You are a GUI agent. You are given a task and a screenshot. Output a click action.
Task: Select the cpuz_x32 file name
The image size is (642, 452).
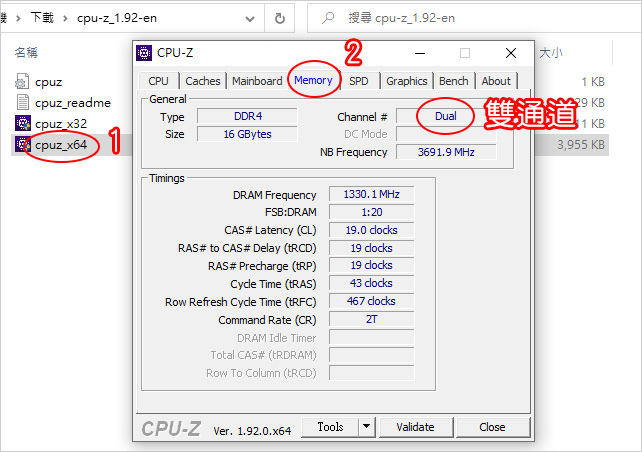tap(61, 124)
